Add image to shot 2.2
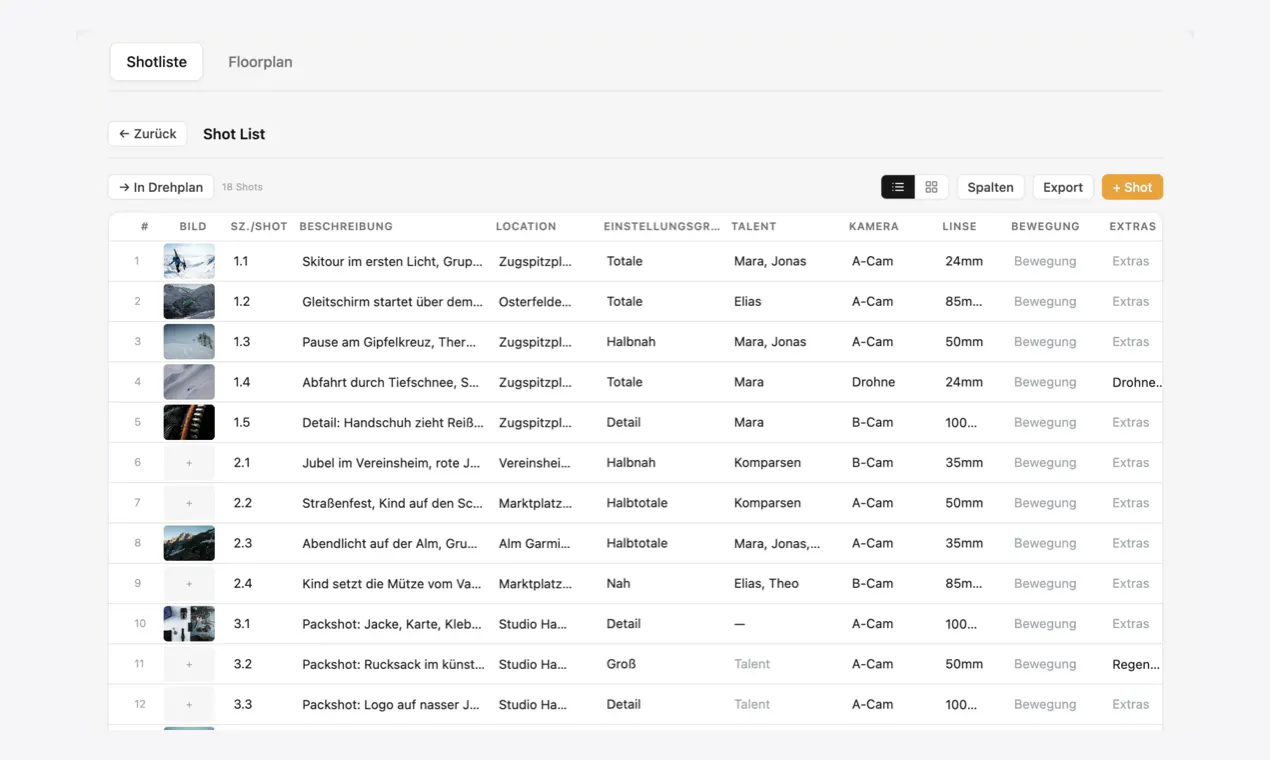The image size is (1270, 760). [x=189, y=503]
